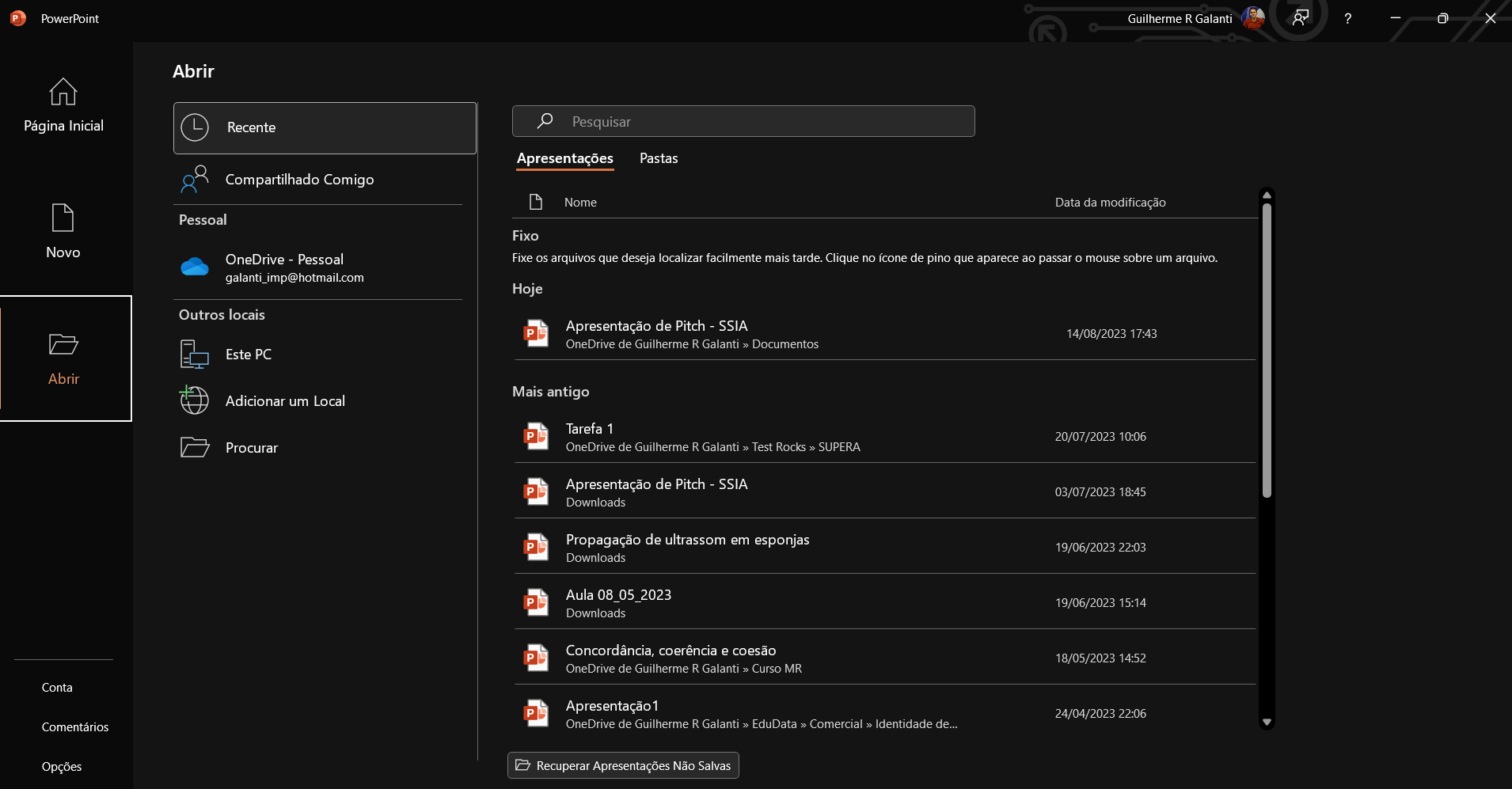Click the name Concordância, coerência e coesão
Viewport: 1512px width, 789px height.
[x=671, y=651]
